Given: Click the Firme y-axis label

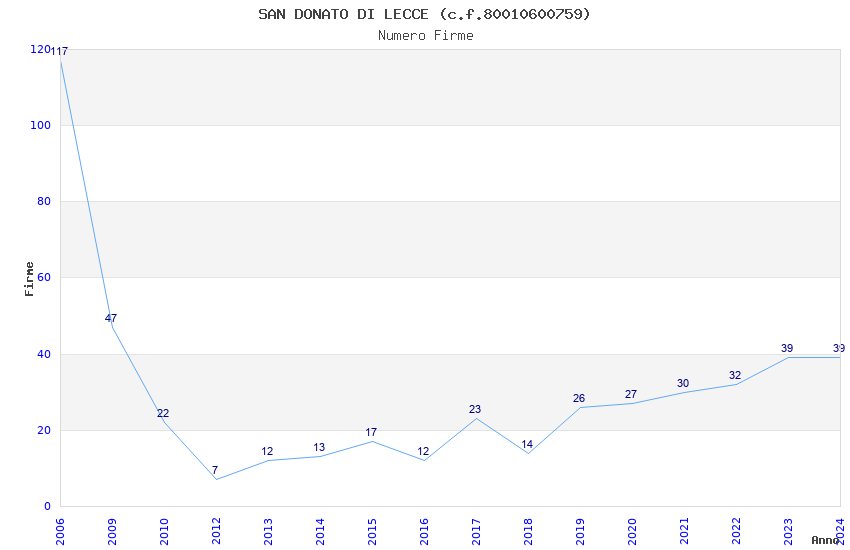Looking at the screenshot, I should click(x=29, y=279).
